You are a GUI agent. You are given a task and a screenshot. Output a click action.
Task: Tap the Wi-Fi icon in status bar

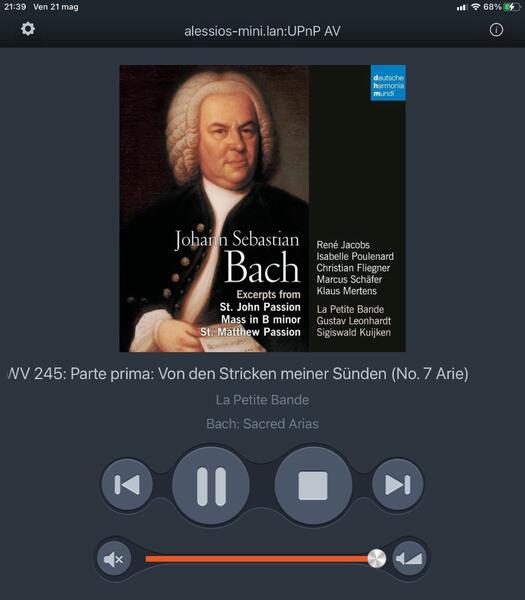[x=476, y=7]
